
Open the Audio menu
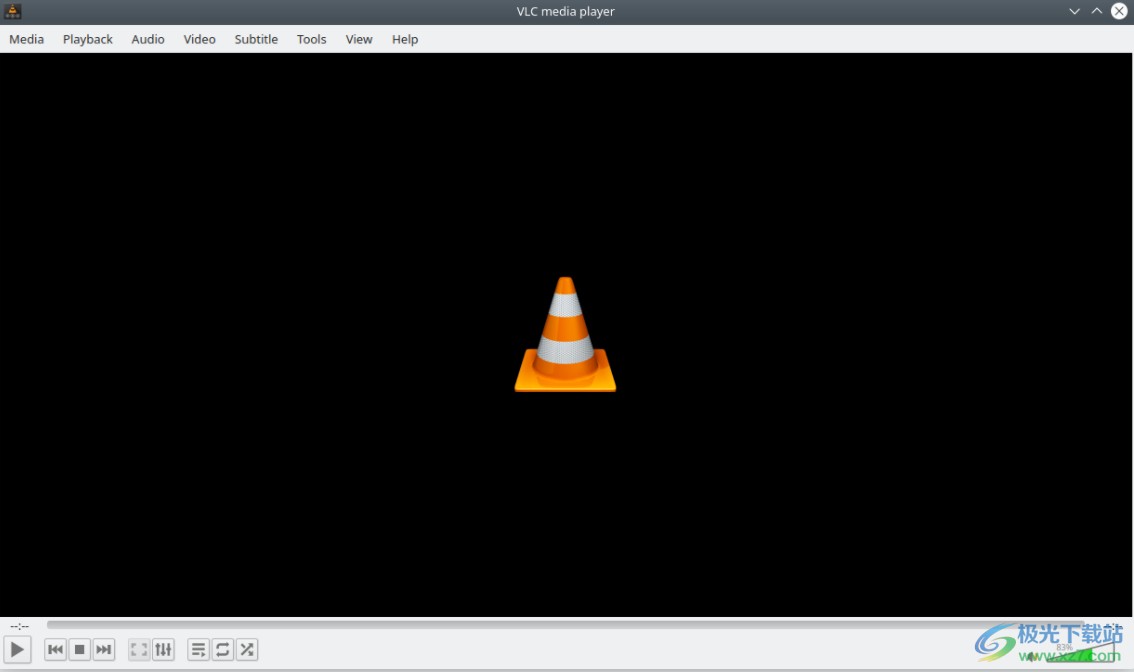click(x=148, y=39)
